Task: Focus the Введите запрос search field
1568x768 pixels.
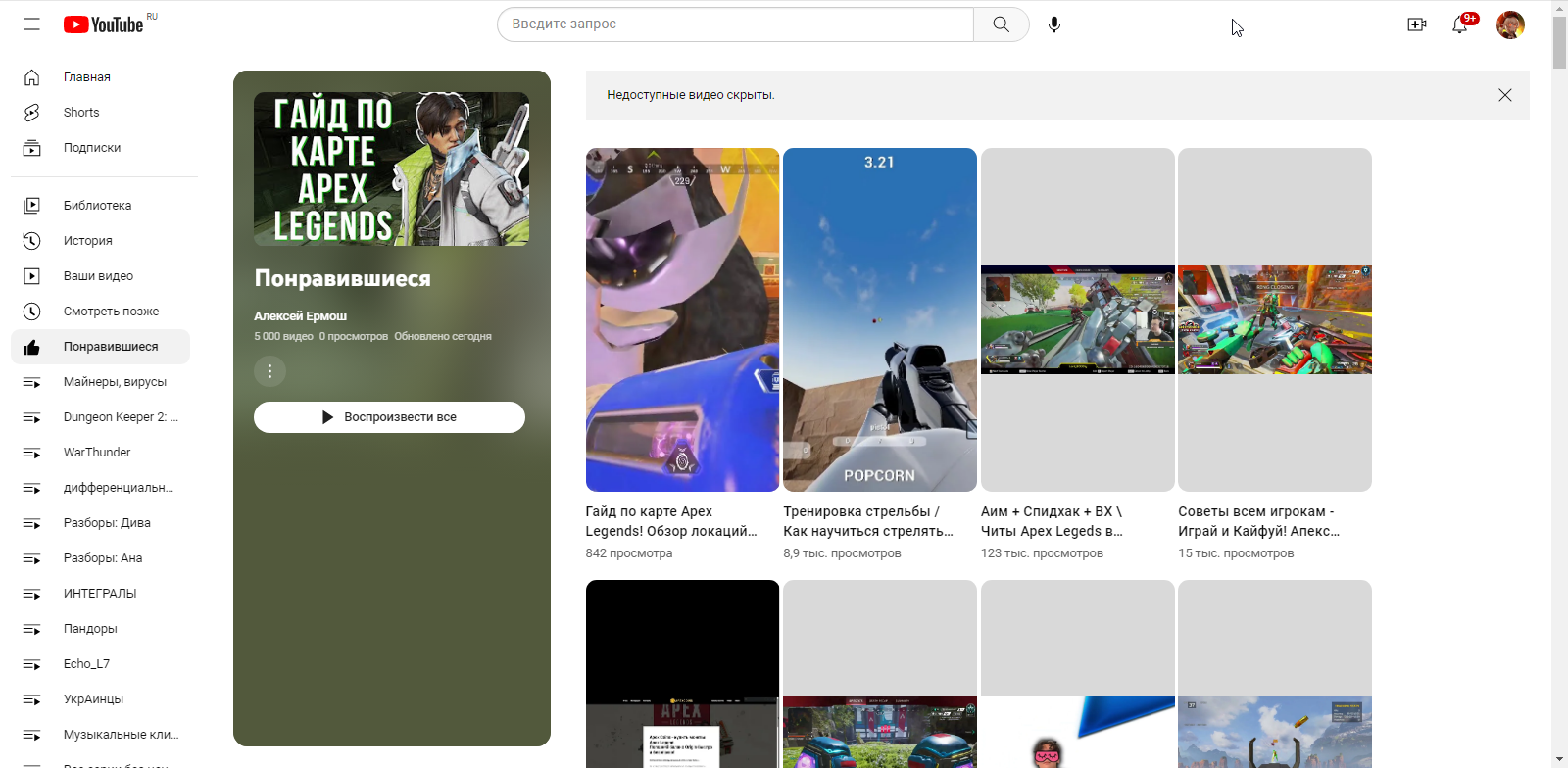Action: coord(735,24)
